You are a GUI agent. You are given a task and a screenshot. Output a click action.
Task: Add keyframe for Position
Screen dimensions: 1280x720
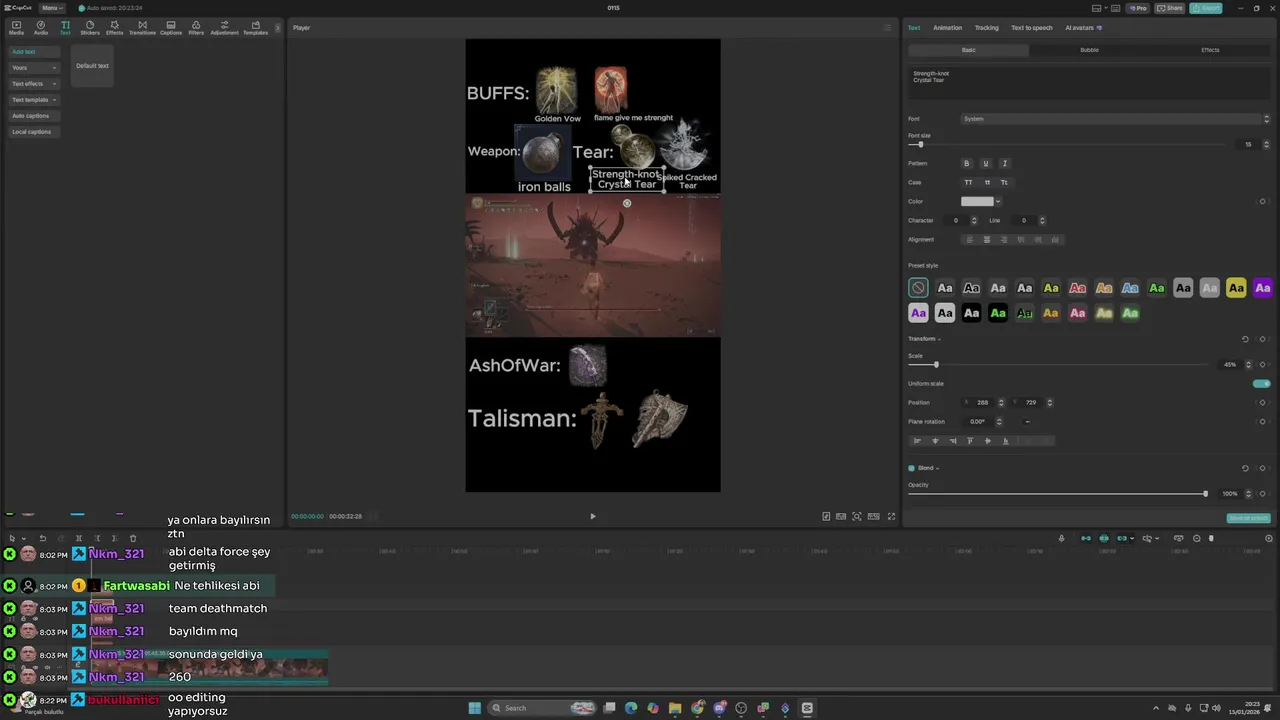click(1262, 402)
